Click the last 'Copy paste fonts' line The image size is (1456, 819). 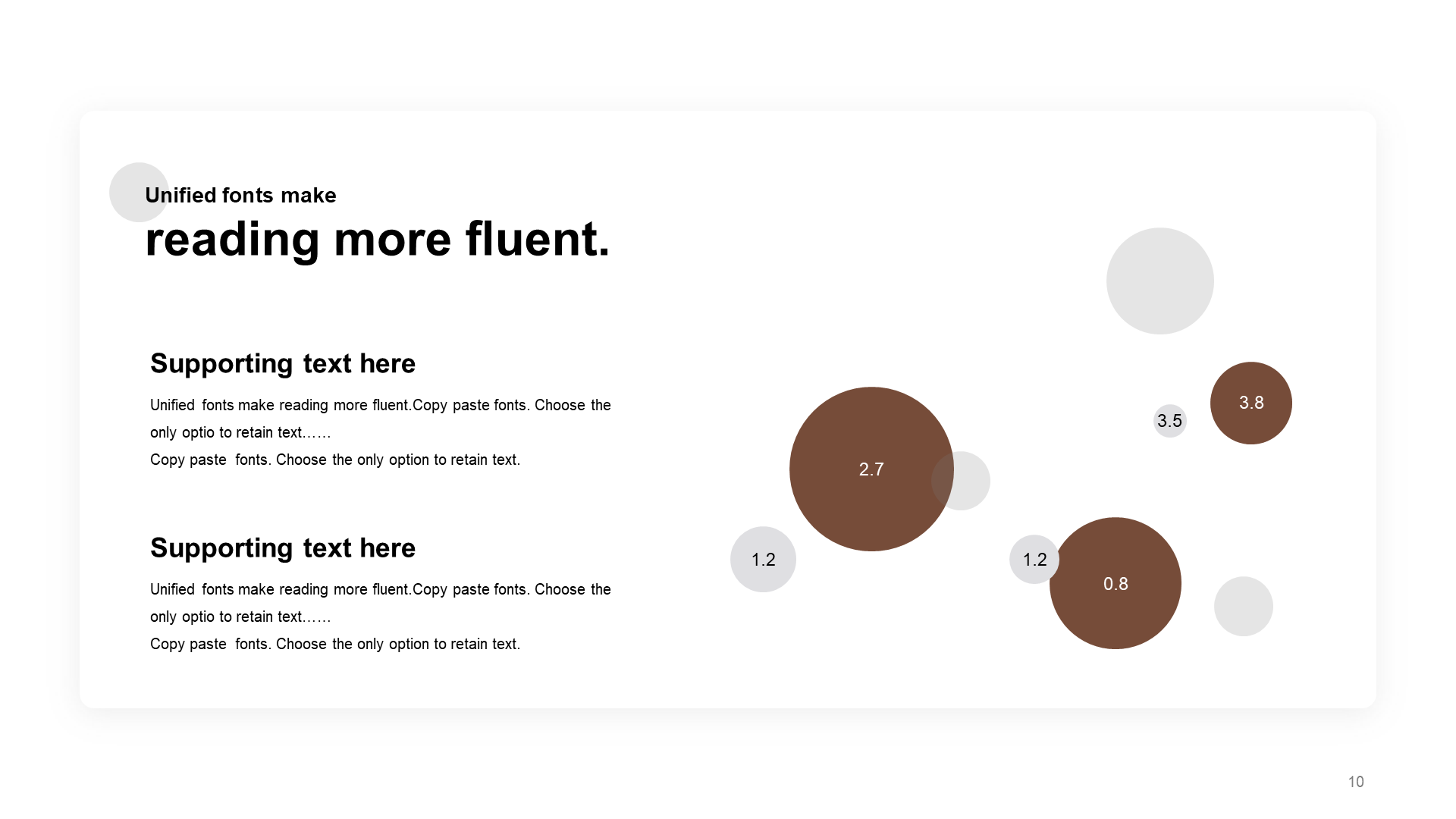335,644
